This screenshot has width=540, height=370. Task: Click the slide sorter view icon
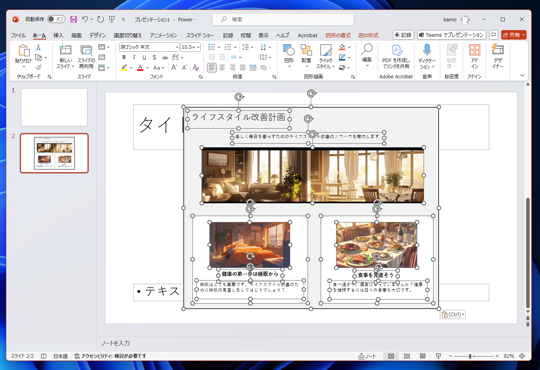(x=407, y=356)
